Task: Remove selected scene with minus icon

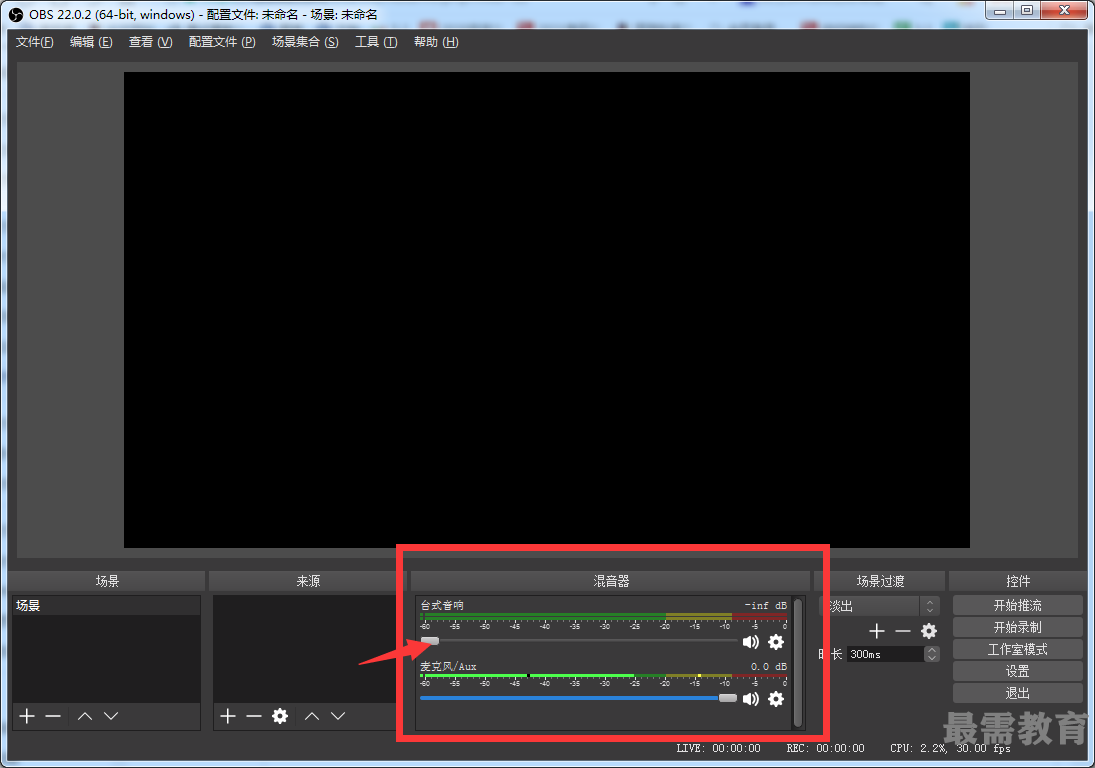Action: coord(53,716)
